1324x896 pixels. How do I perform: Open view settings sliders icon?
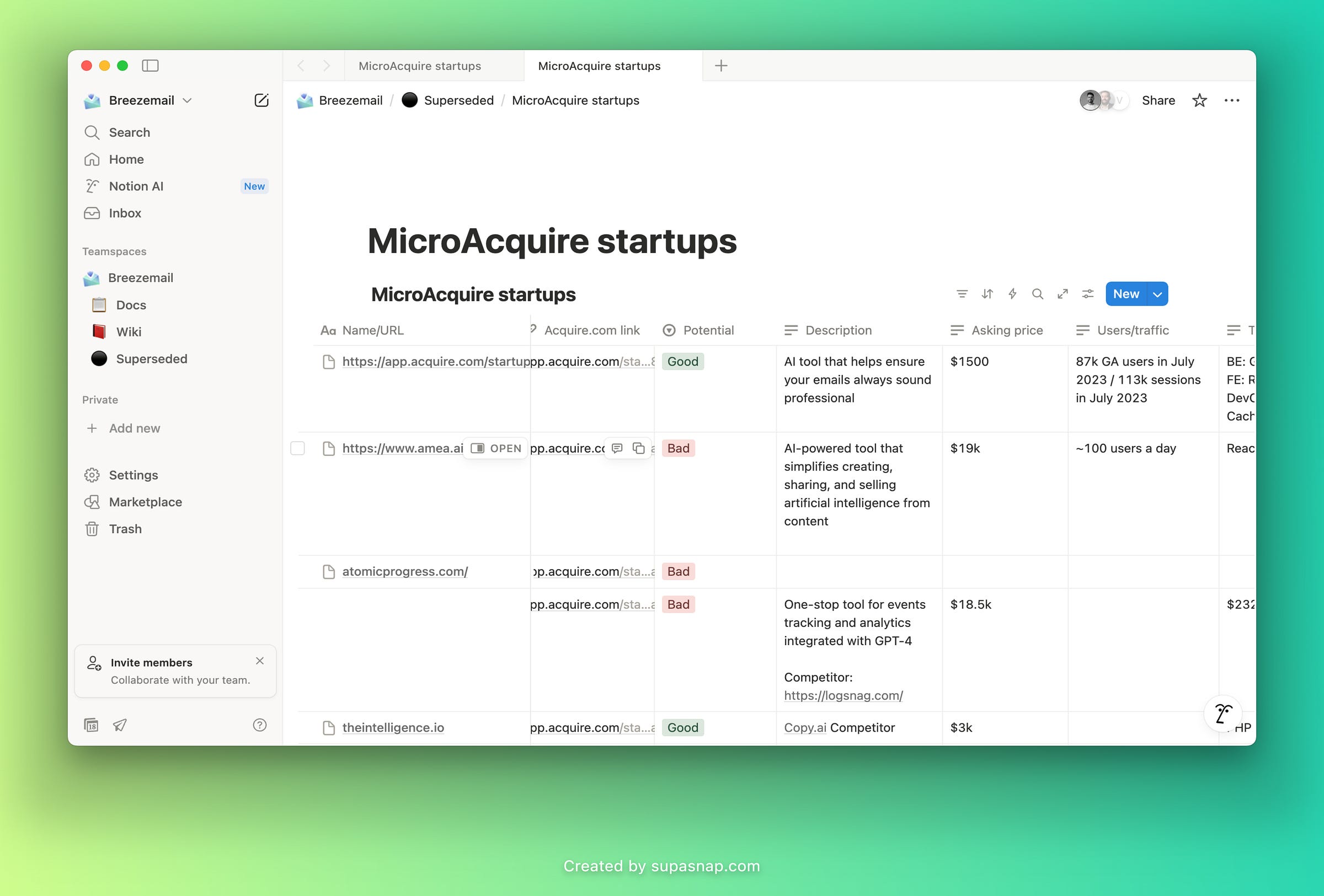pyautogui.click(x=1087, y=294)
